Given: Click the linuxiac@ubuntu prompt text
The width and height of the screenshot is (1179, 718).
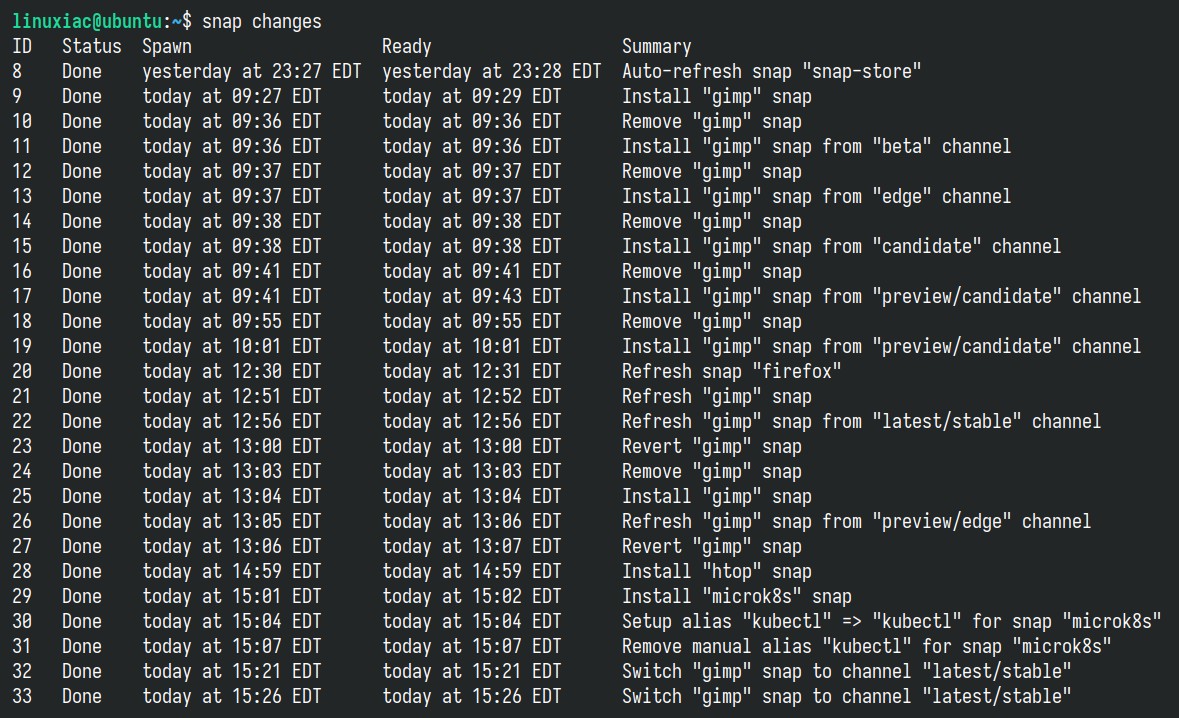Looking at the screenshot, I should pos(87,22).
